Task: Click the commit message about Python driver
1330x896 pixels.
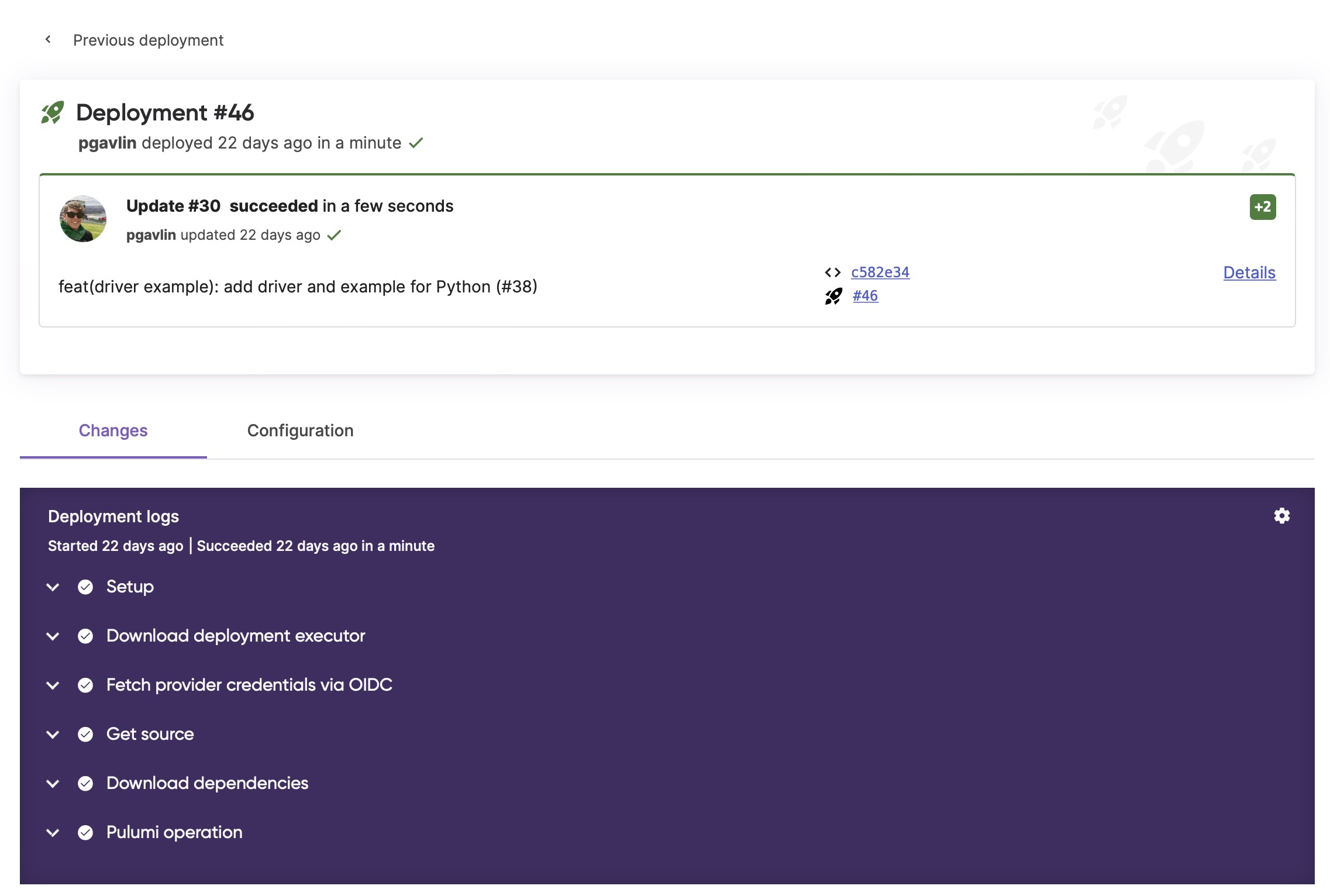Action: pos(298,287)
